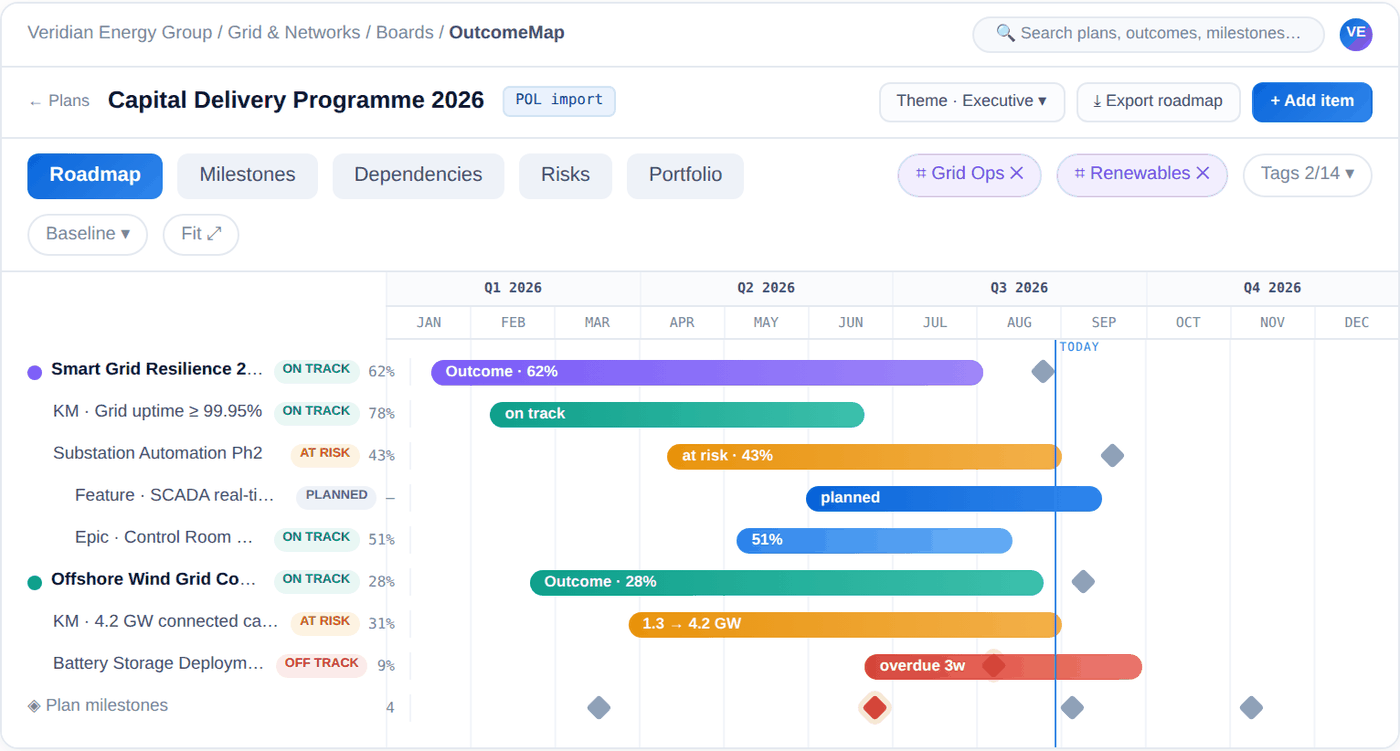Click the green on track bar
The height and width of the screenshot is (751, 1400).
pyautogui.click(x=677, y=414)
